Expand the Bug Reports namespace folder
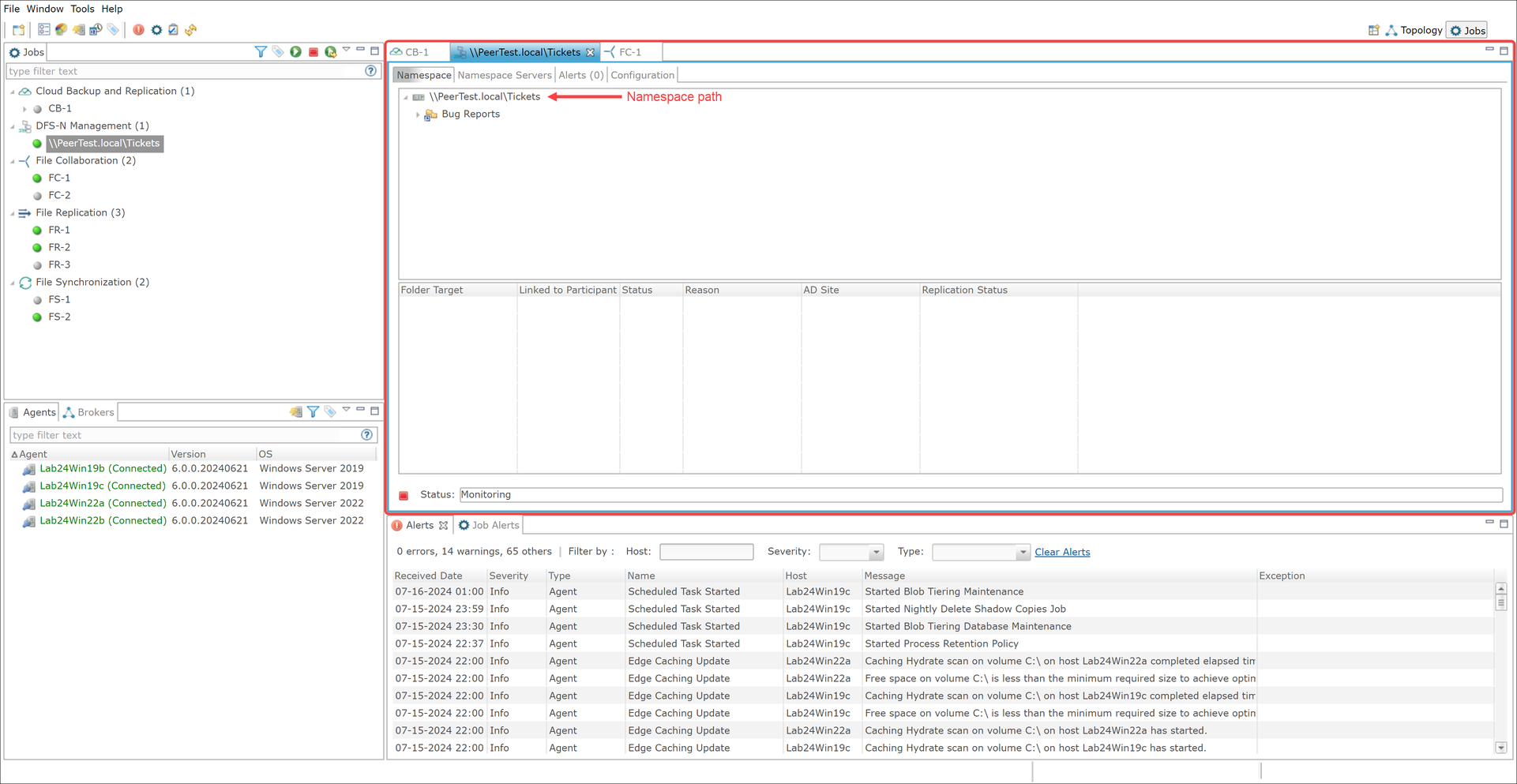 [418, 114]
